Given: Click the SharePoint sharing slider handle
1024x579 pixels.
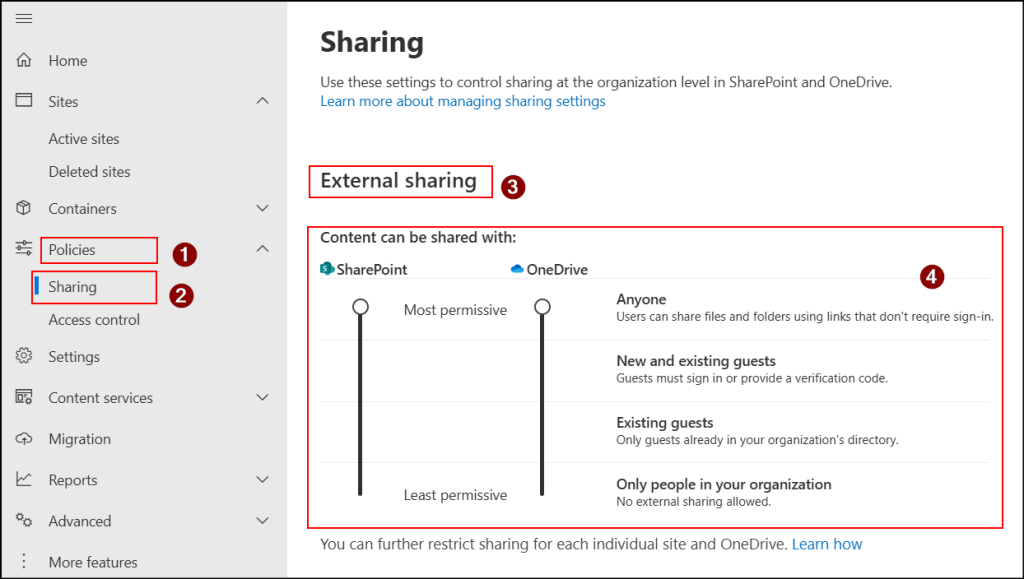Looking at the screenshot, I should (x=360, y=307).
